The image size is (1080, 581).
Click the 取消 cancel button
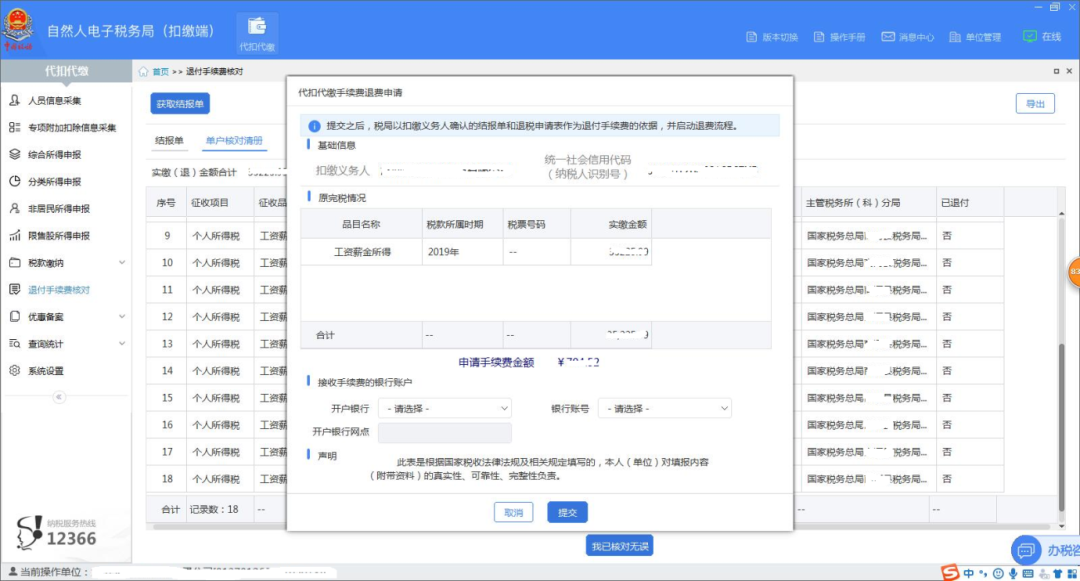tap(513, 512)
